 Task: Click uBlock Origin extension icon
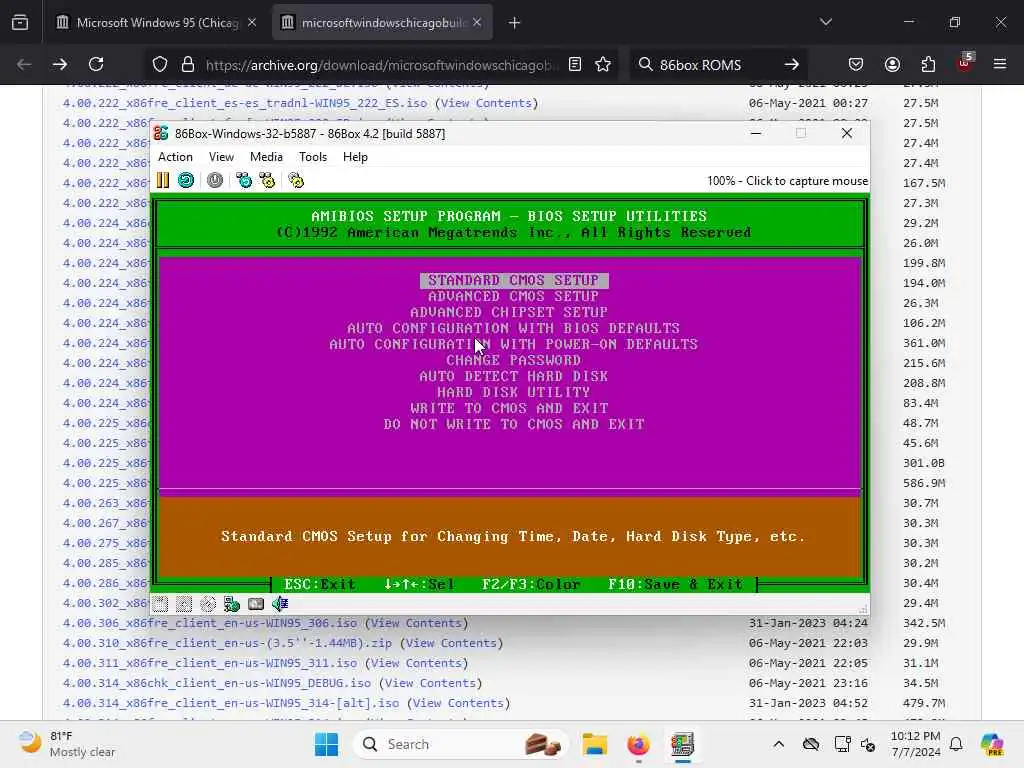[965, 63]
